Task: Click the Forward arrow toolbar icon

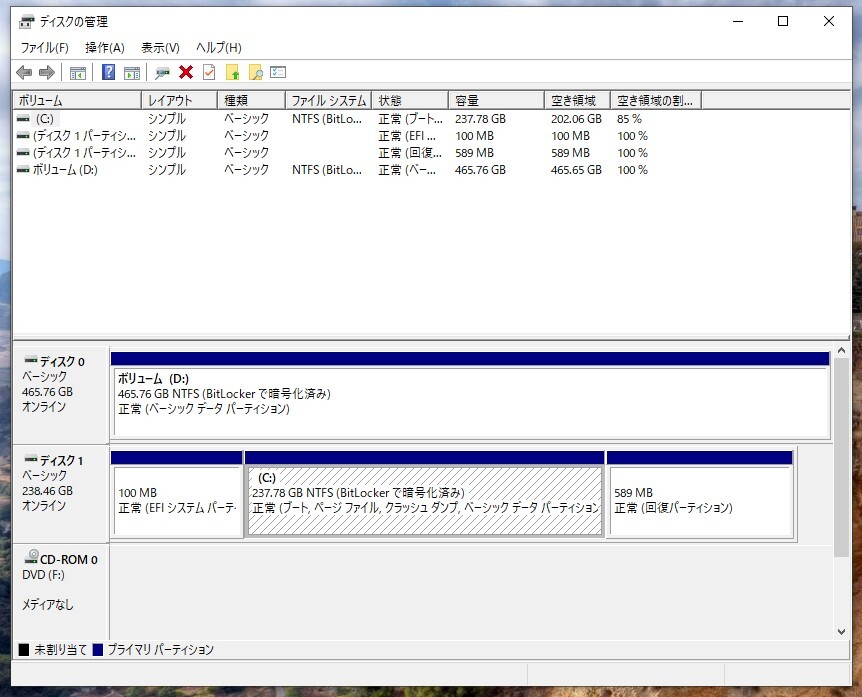Action: pyautogui.click(x=46, y=72)
